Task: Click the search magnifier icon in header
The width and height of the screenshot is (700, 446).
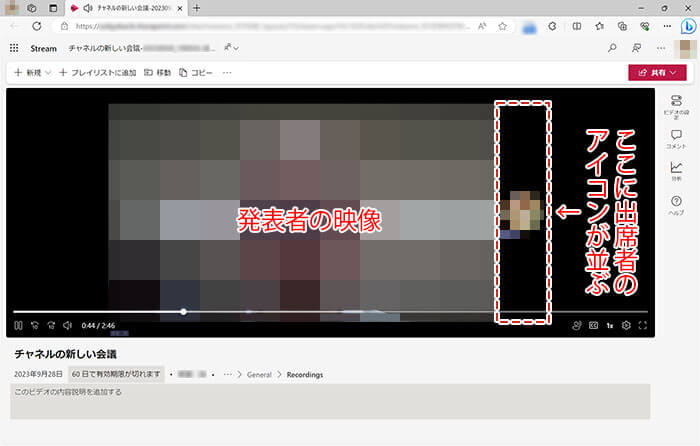Action: point(612,48)
